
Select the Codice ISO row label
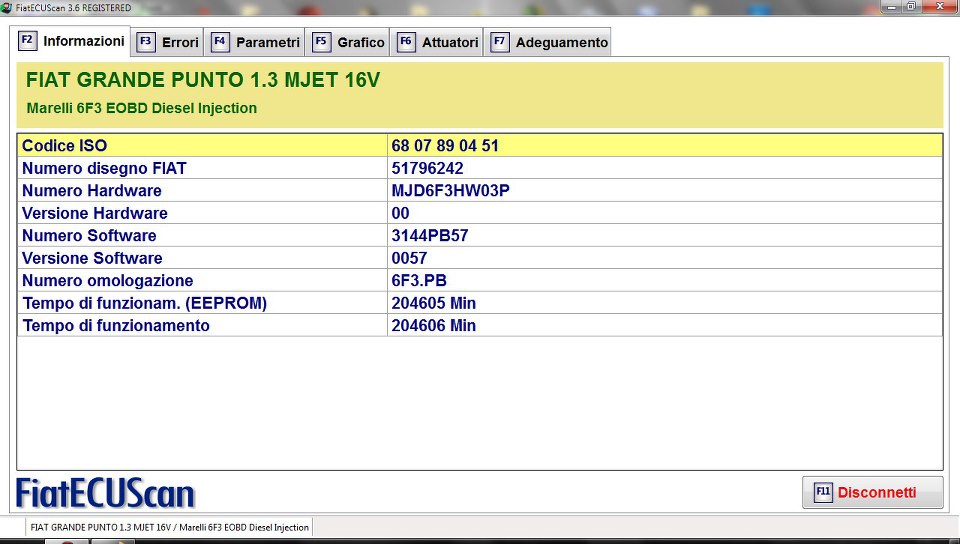coord(64,146)
